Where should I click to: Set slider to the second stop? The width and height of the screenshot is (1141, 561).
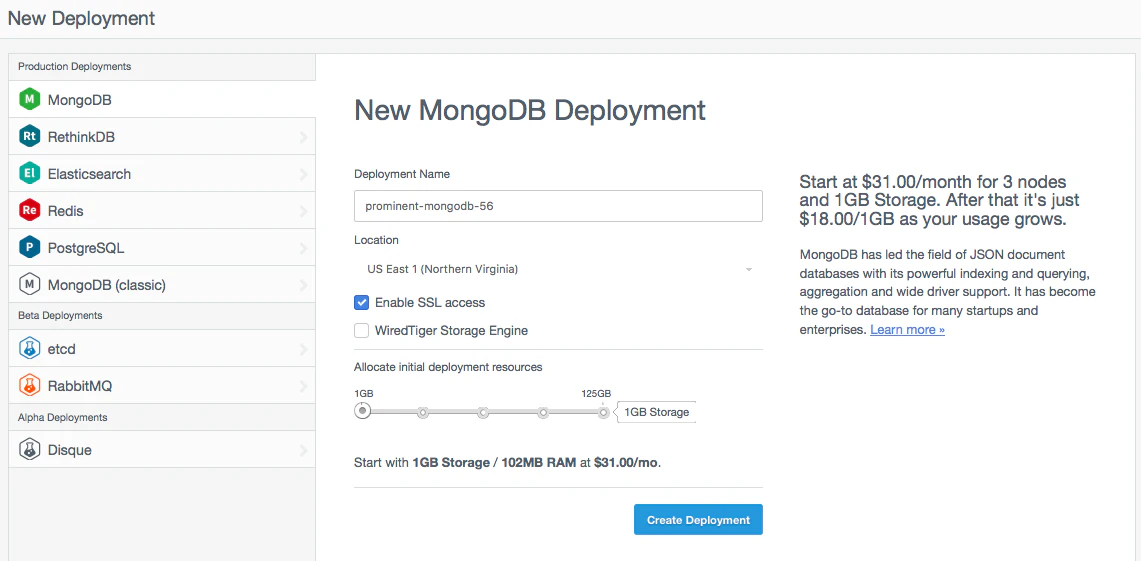(423, 413)
